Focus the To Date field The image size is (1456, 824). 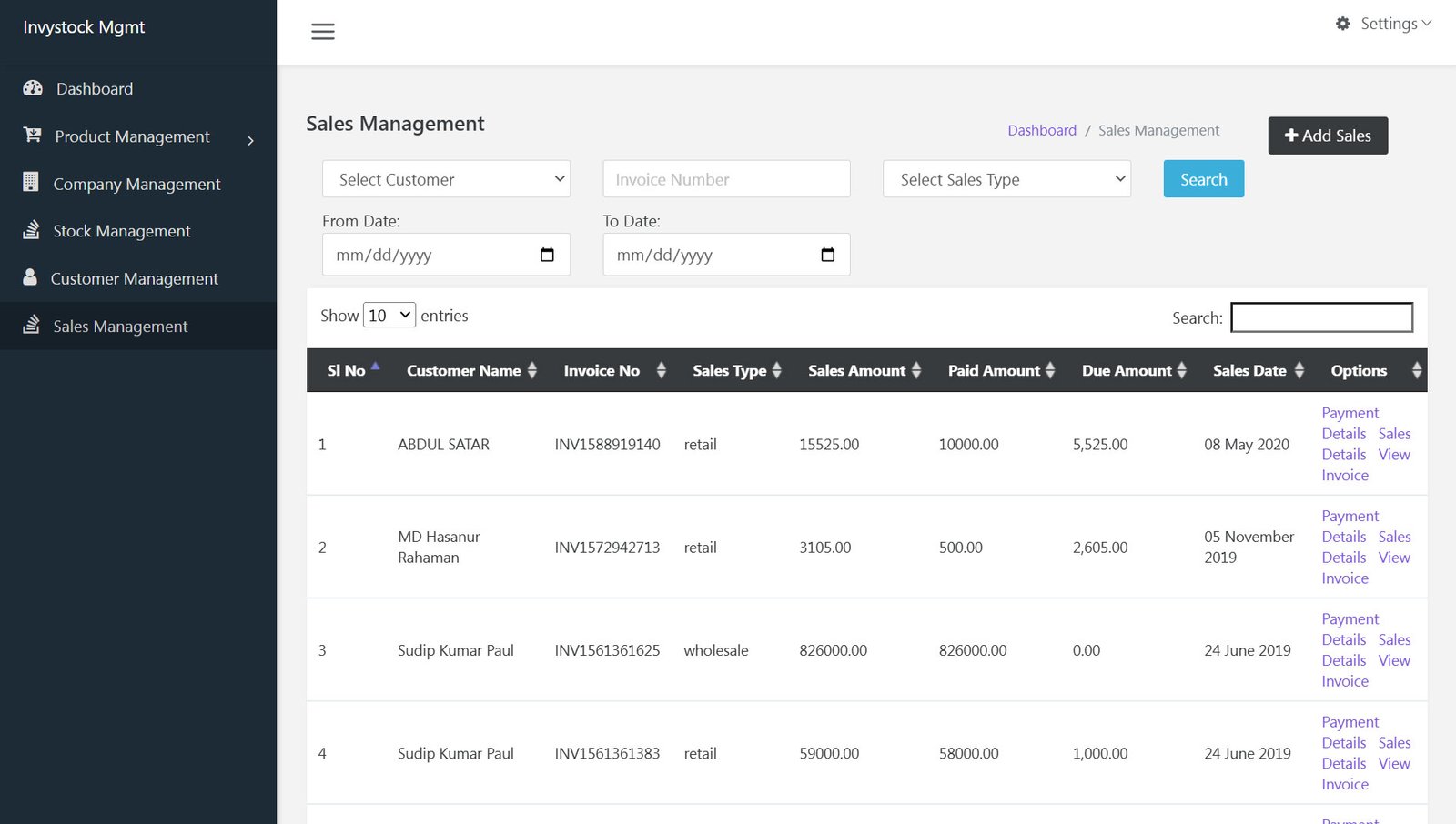(726, 255)
